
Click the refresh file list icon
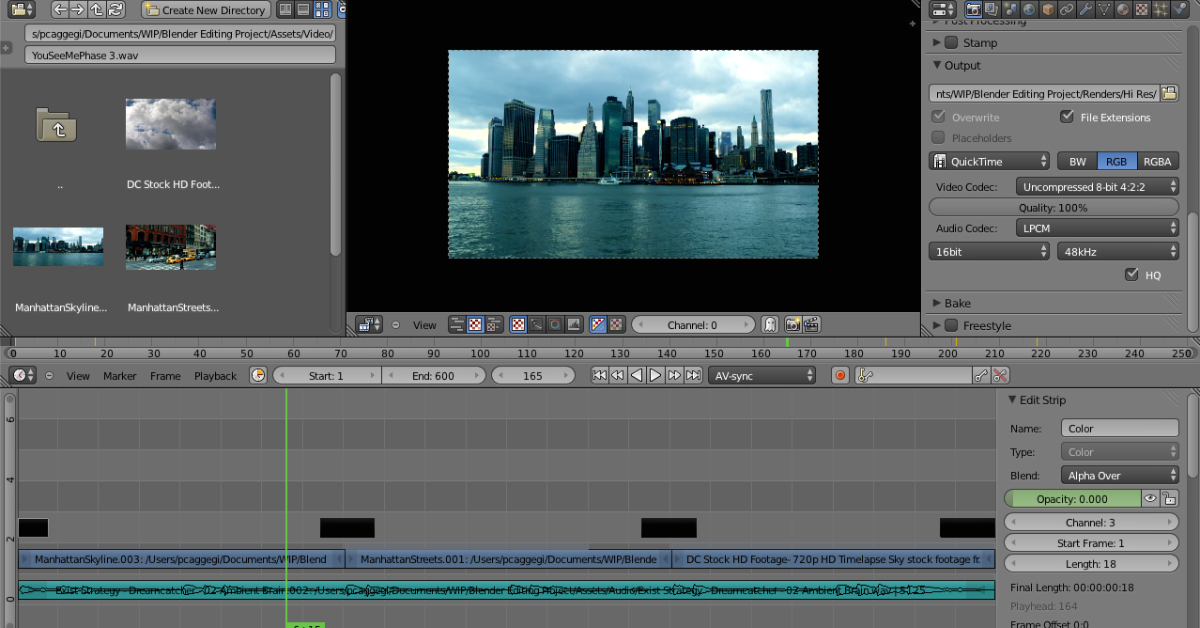[117, 10]
